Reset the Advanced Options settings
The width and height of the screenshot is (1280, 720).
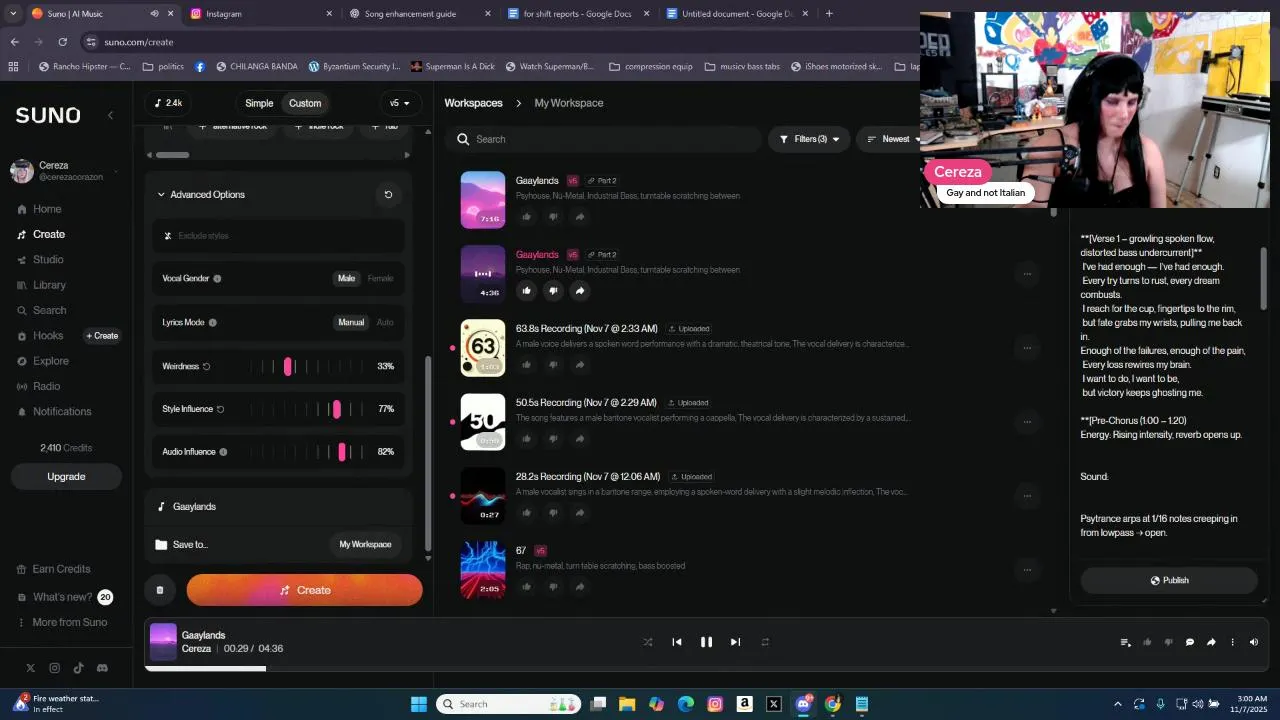pyautogui.click(x=388, y=195)
